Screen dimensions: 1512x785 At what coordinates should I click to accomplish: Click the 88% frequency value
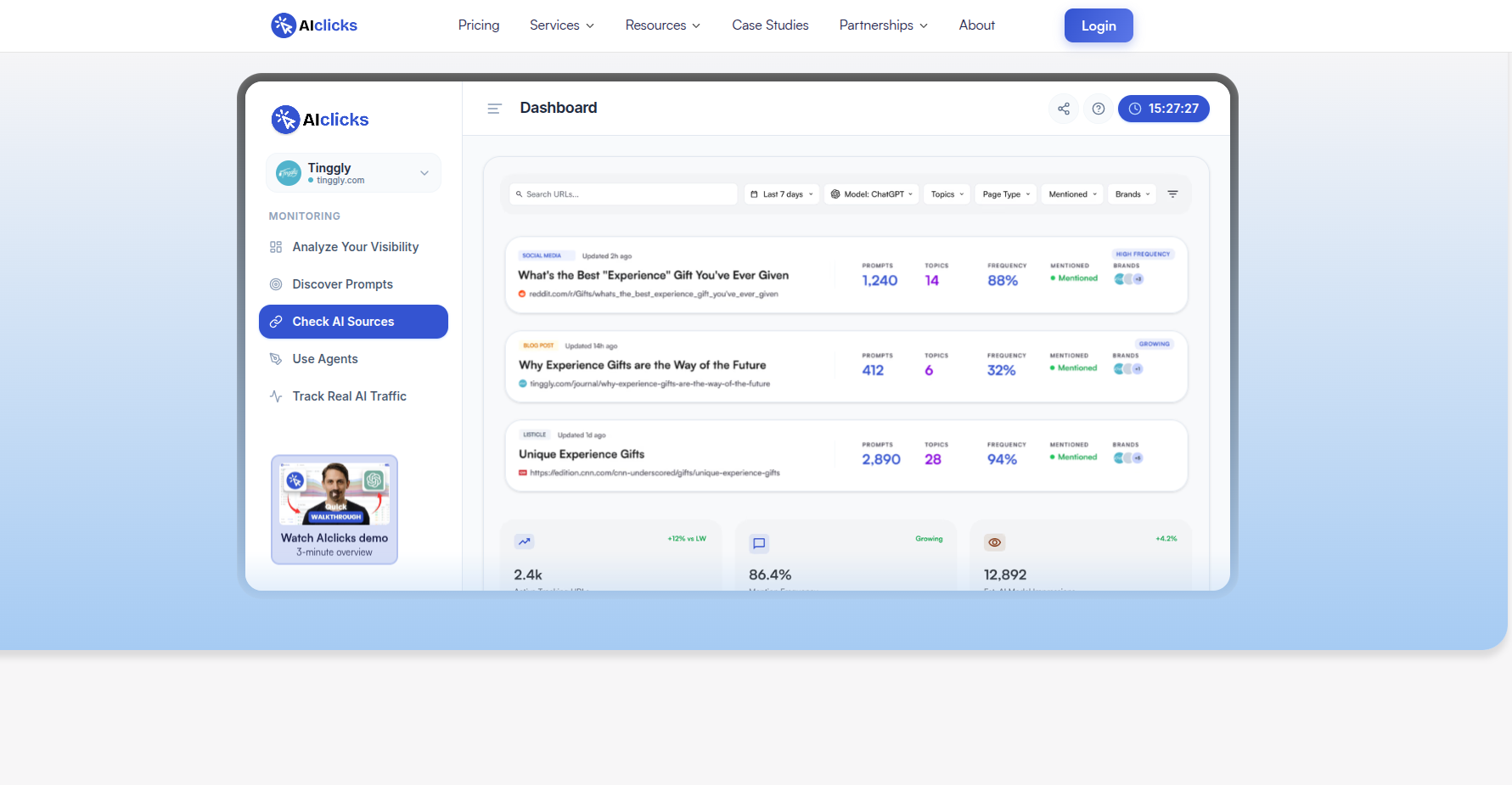(1003, 281)
